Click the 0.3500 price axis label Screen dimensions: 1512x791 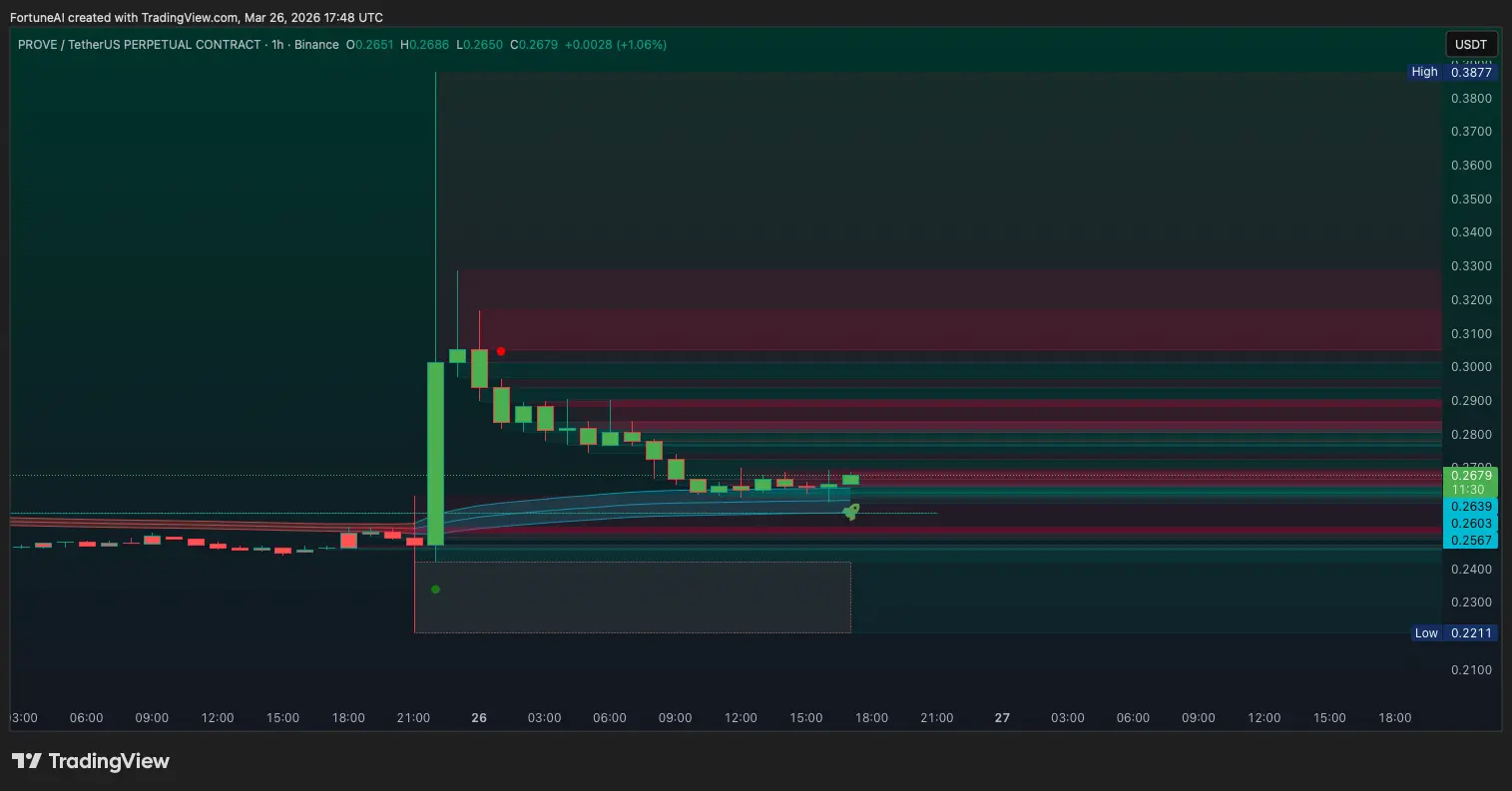click(x=1471, y=199)
